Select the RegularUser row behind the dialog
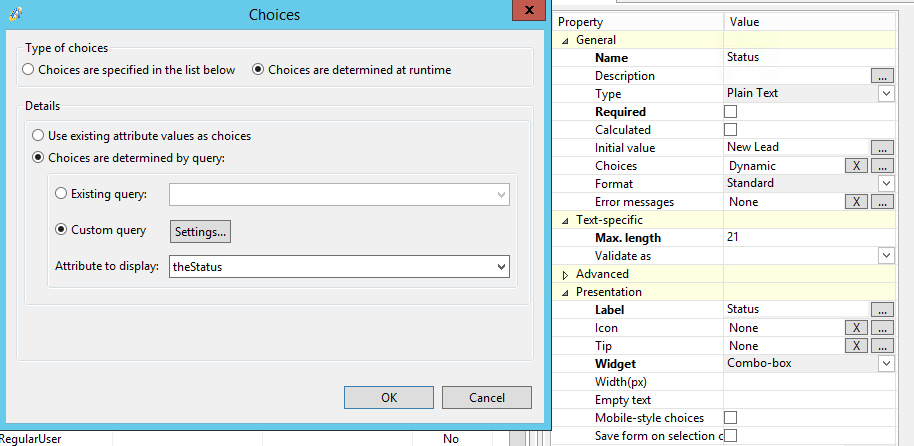Viewport: 914px width, 446px height. (x=30, y=439)
